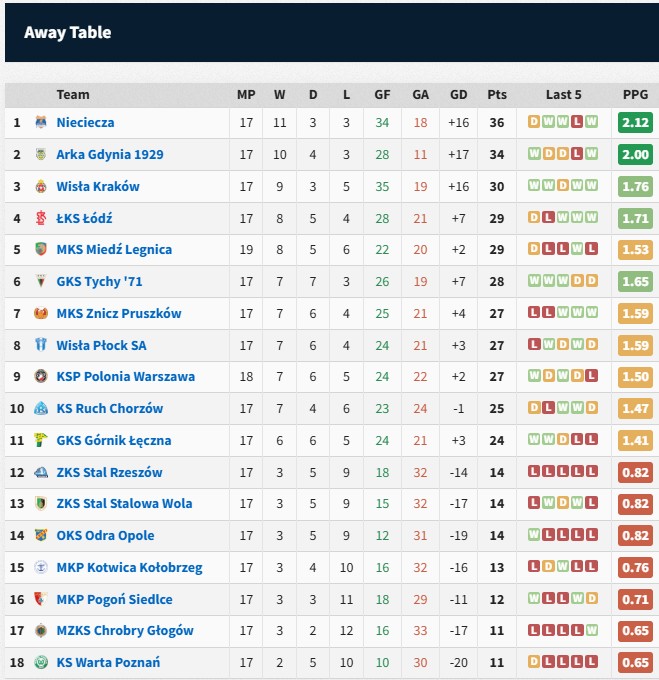Click the GKS Tychy '71 crest icon
This screenshot has height=680, width=659.
pyautogui.click(x=41, y=281)
